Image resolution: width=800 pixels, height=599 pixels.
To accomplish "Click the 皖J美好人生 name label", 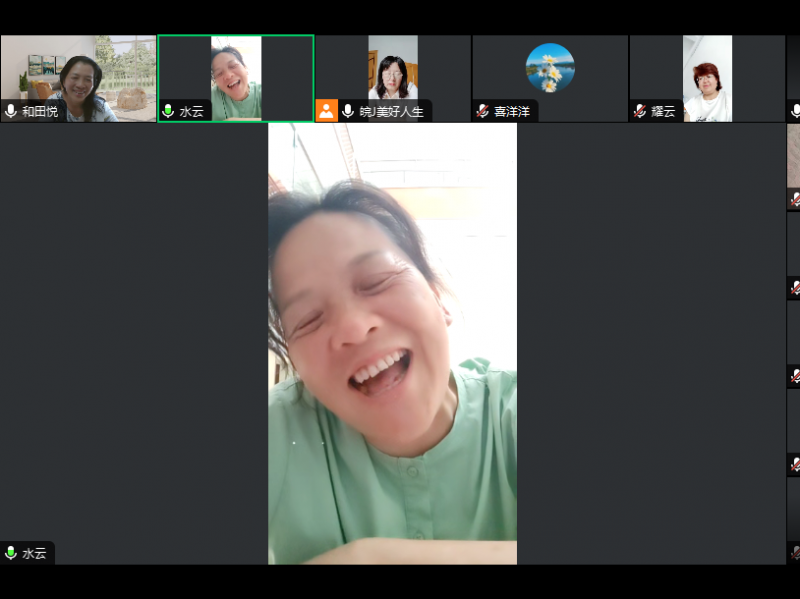I will pos(392,112).
